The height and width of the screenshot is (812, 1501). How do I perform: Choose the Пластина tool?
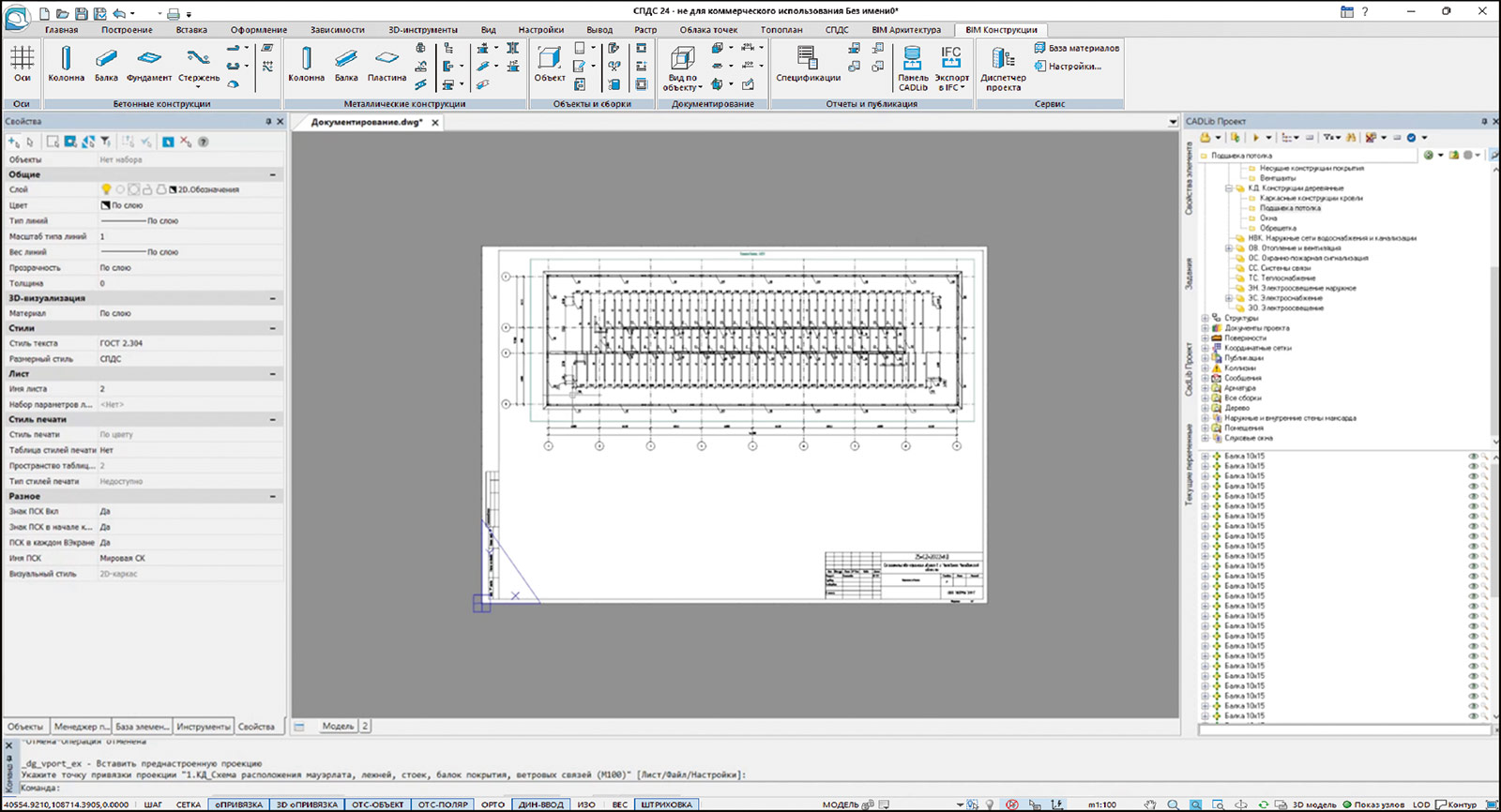[x=387, y=64]
